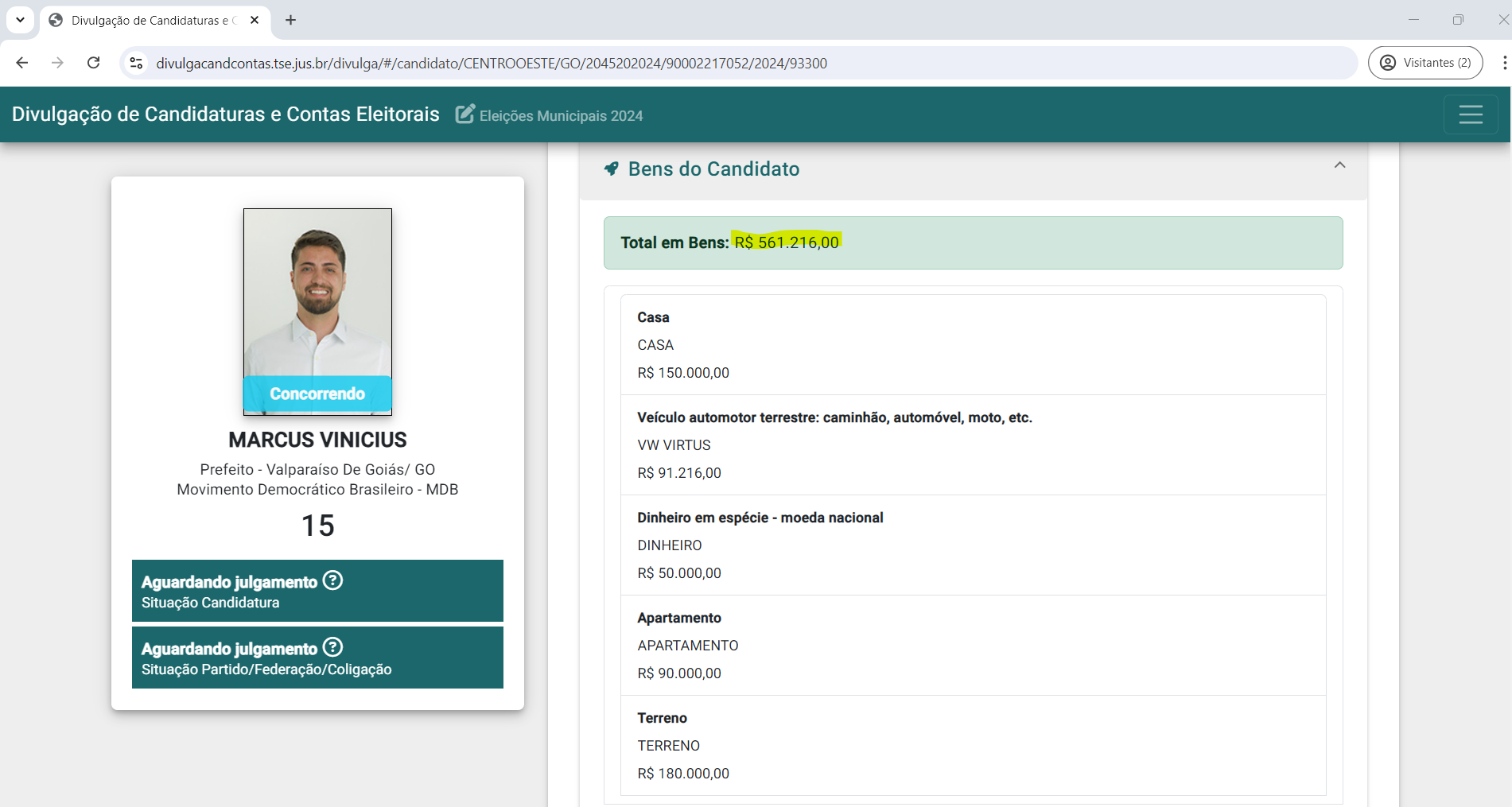This screenshot has width=1512, height=807.
Task: Open Chrome three-dot options menu
Action: [1503, 63]
